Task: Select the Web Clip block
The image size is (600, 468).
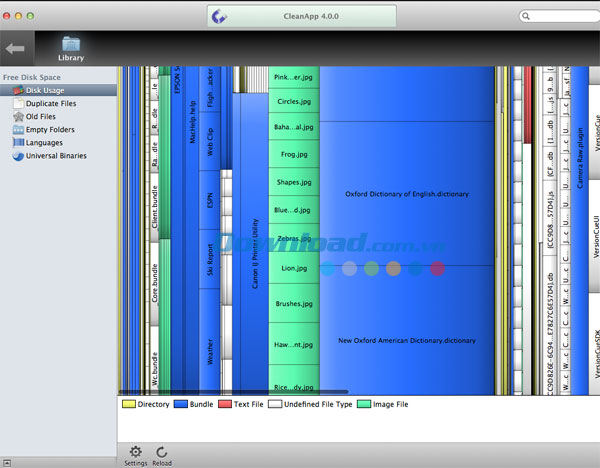Action: [210, 142]
